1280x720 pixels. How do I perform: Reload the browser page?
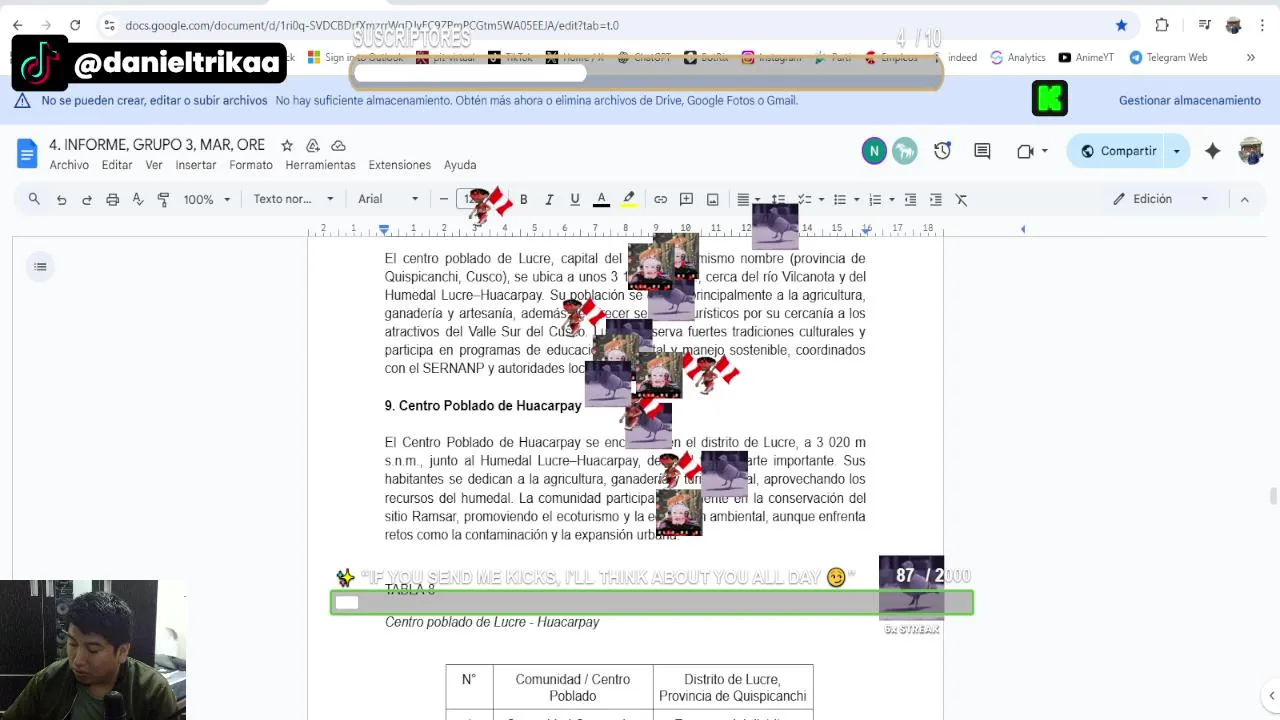(x=75, y=25)
